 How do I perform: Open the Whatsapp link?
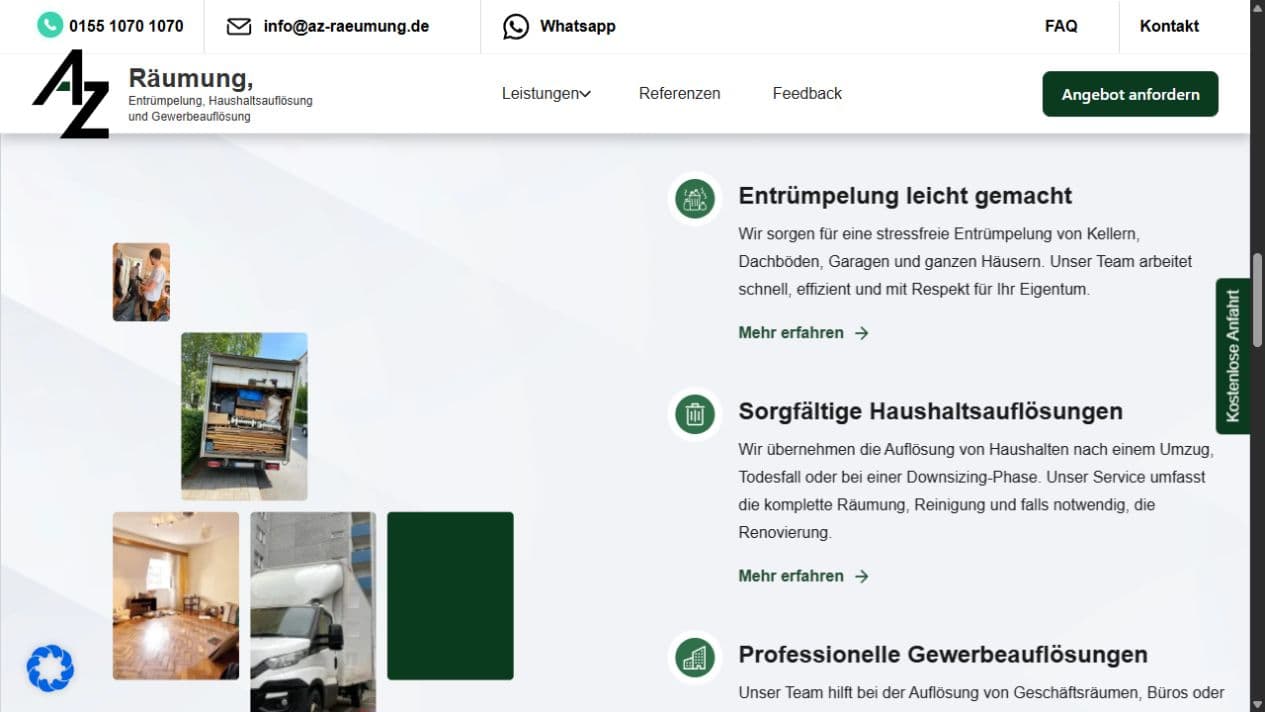click(578, 26)
